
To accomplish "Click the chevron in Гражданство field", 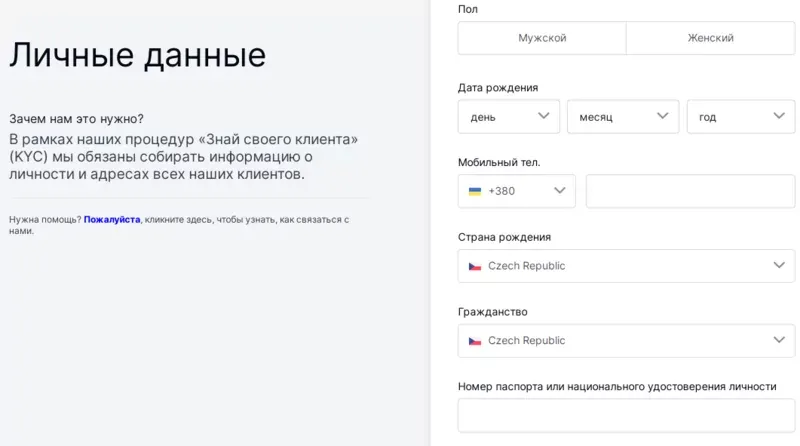I will click(x=779, y=340).
